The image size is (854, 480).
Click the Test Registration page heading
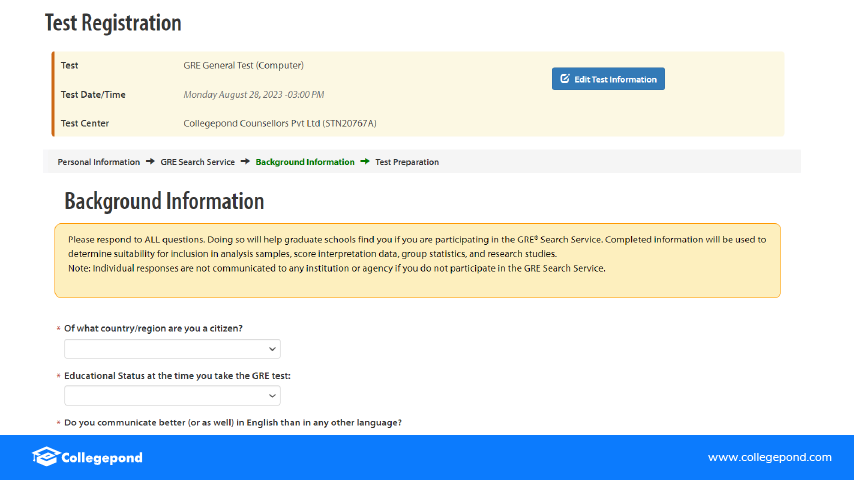click(113, 22)
